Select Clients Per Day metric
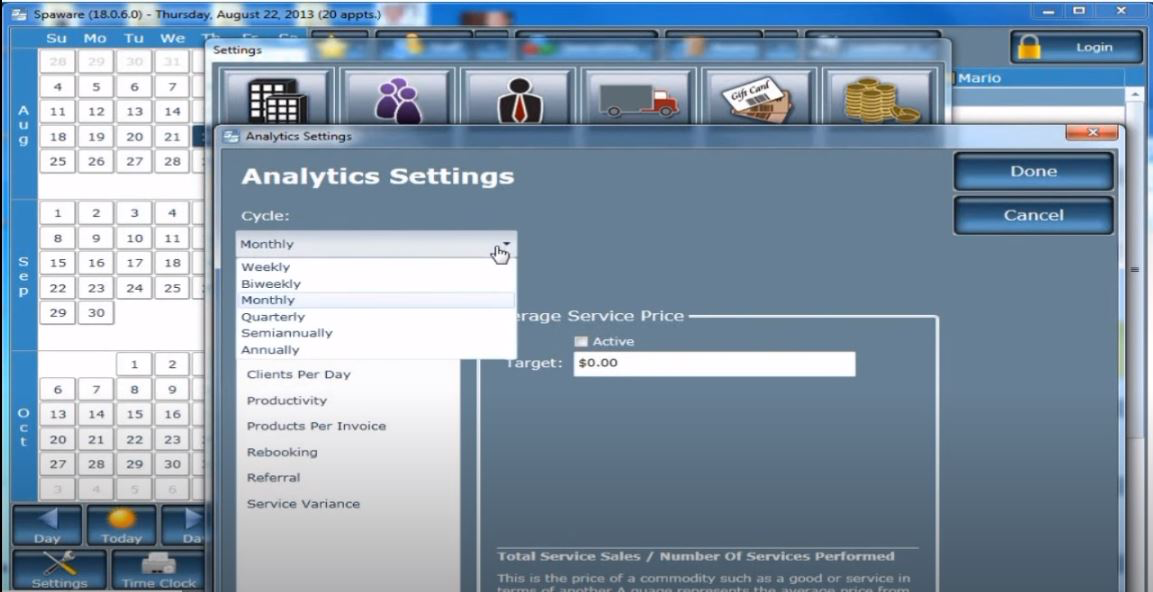The height and width of the screenshot is (592, 1153). click(299, 374)
